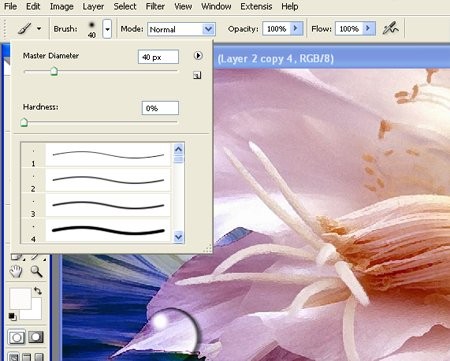The width and height of the screenshot is (450, 361).
Task: Switch to Quick Mask Mode
Action: [36, 337]
